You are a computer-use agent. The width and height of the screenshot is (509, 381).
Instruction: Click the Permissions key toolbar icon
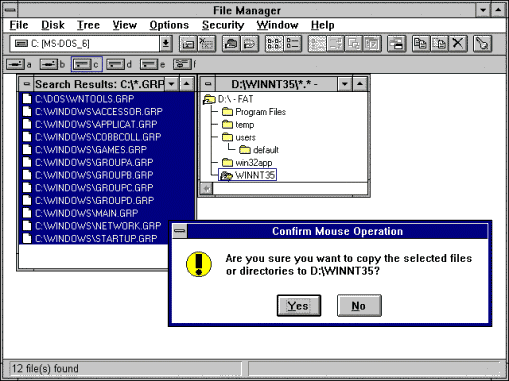(482, 44)
